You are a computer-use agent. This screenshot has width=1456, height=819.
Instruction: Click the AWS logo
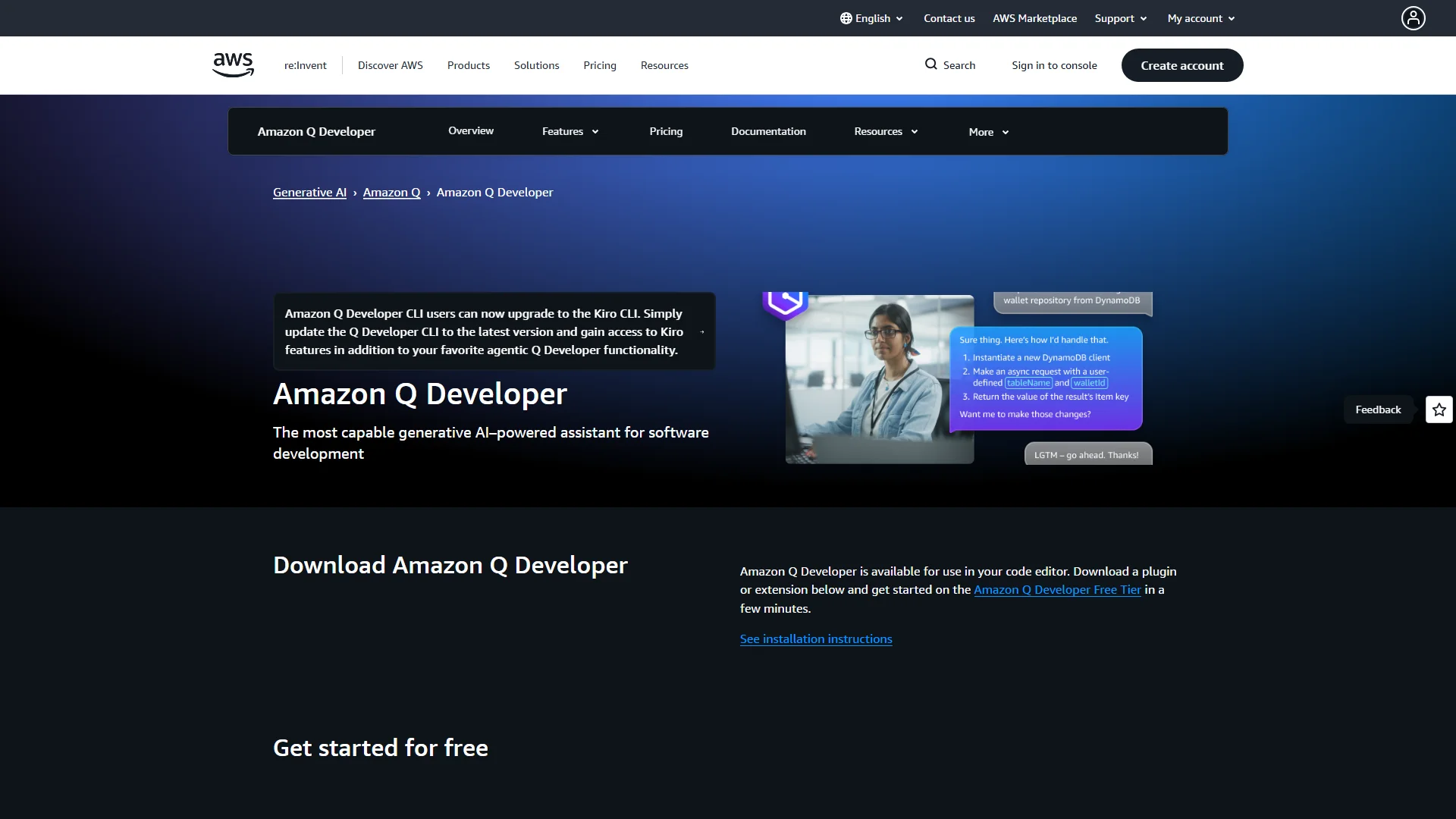(x=233, y=65)
